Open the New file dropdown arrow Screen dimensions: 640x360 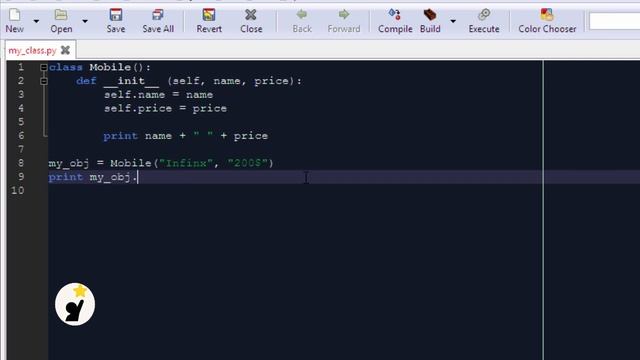click(x=36, y=21)
